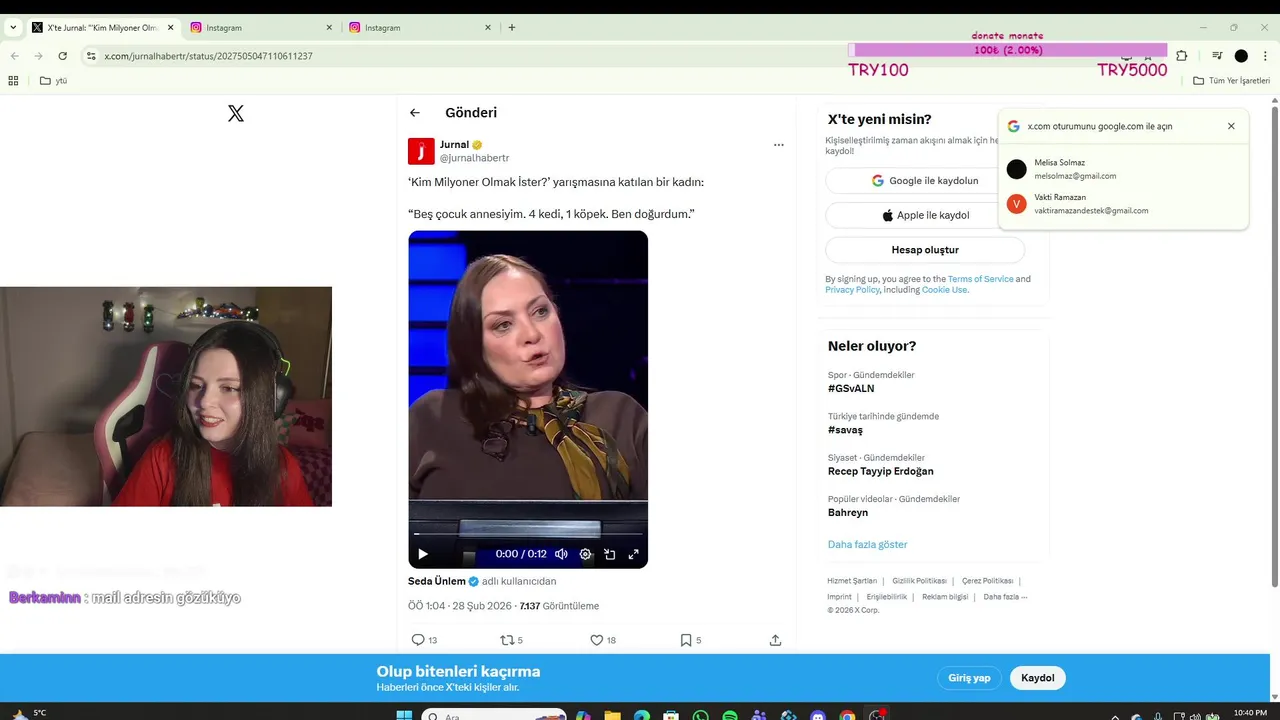
Task: Open the three-dot menu on Jurnal's post
Action: coord(779,145)
